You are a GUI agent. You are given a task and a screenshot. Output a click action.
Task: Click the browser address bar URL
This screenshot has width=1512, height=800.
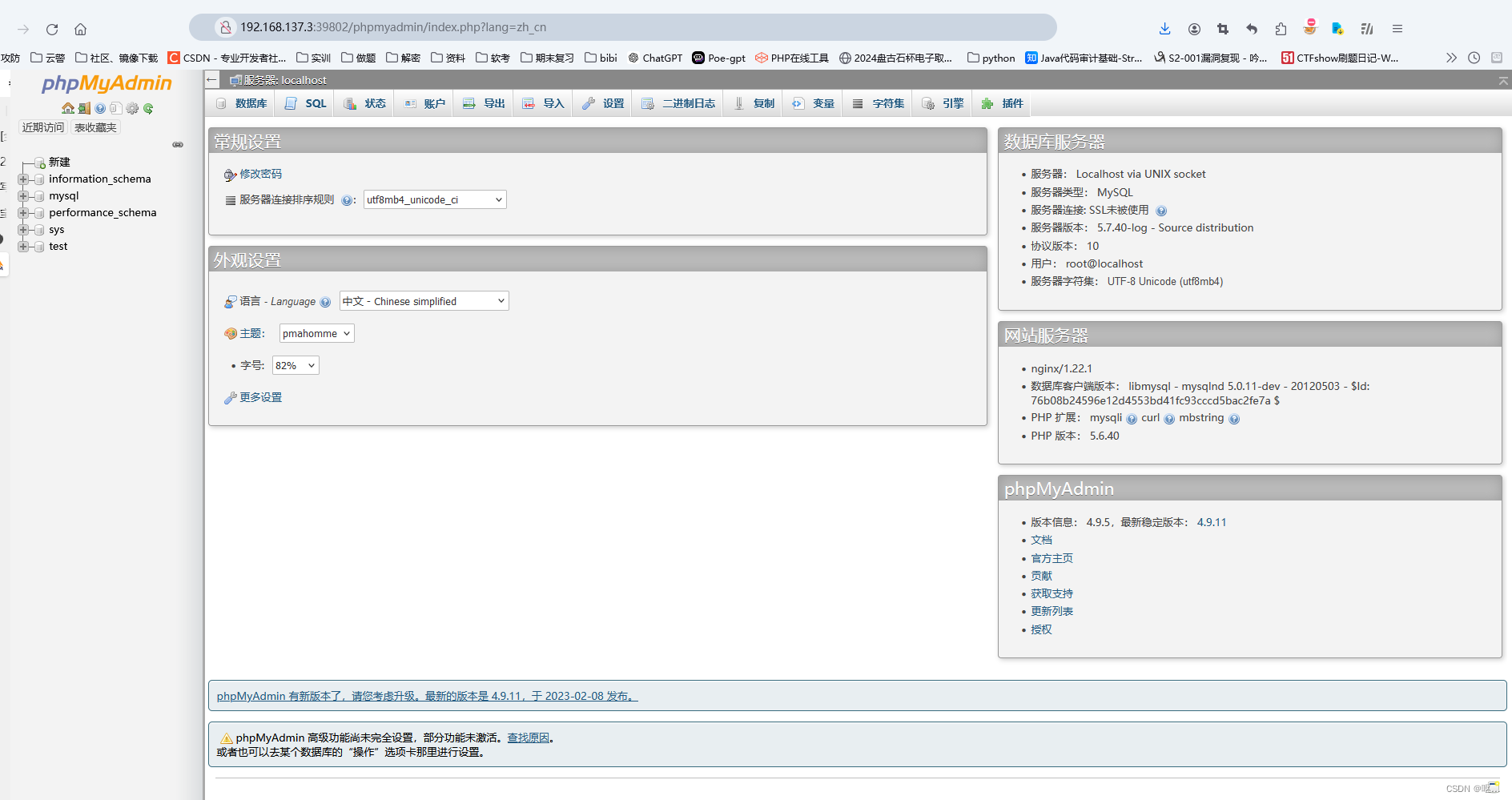393,27
